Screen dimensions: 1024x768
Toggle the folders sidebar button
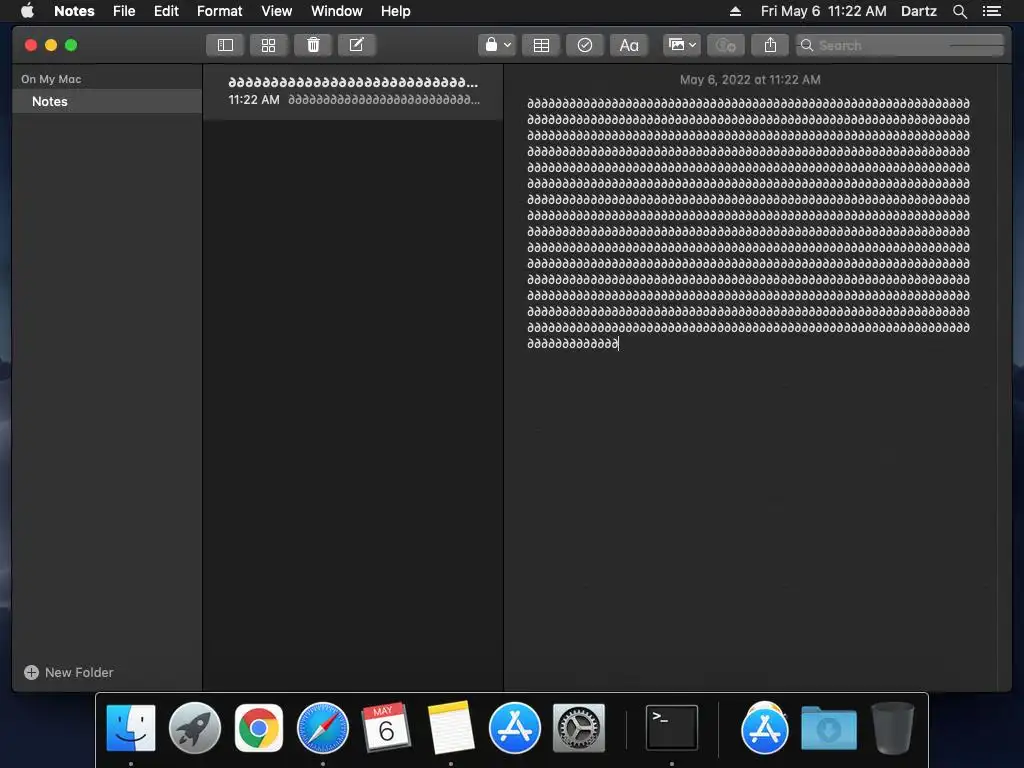225,45
